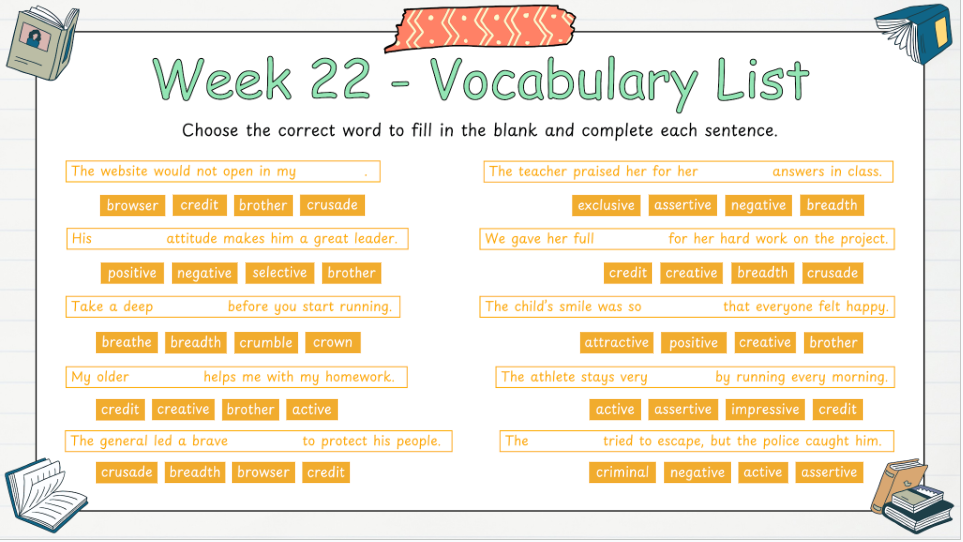Pick the 'breathe' answer option

[x=127, y=342]
